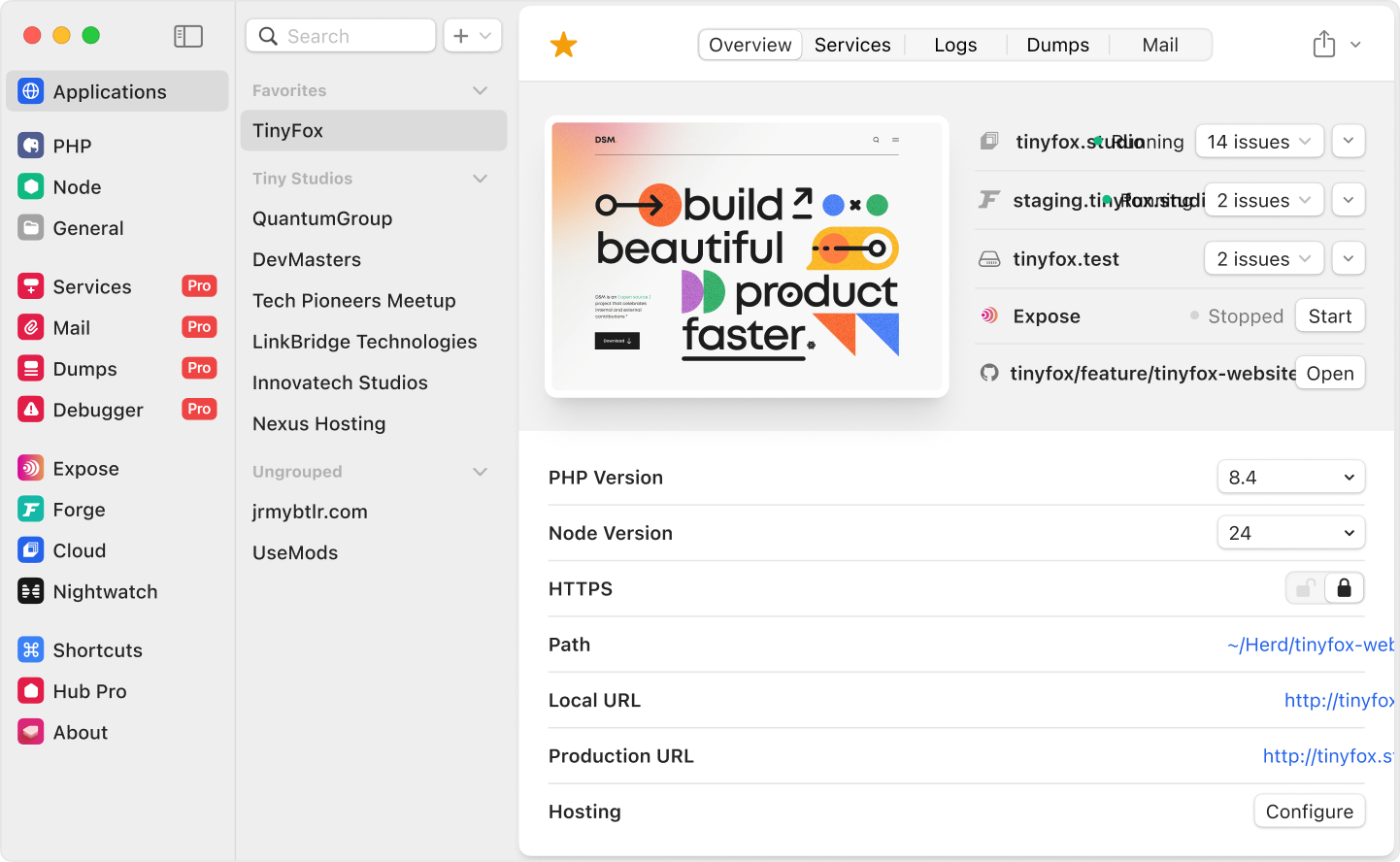
Task: Open the PHP Version 8.4 dropdown
Action: click(1290, 478)
